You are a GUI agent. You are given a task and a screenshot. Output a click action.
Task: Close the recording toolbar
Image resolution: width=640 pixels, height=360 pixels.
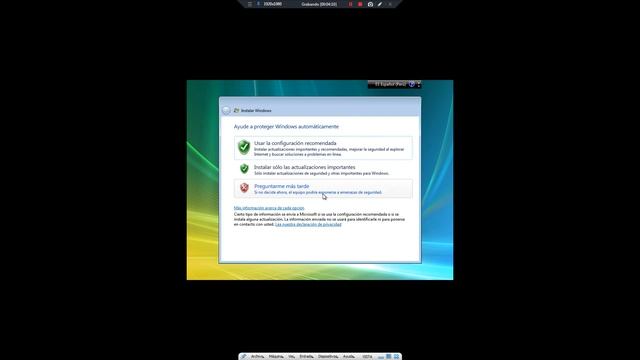(x=390, y=4)
